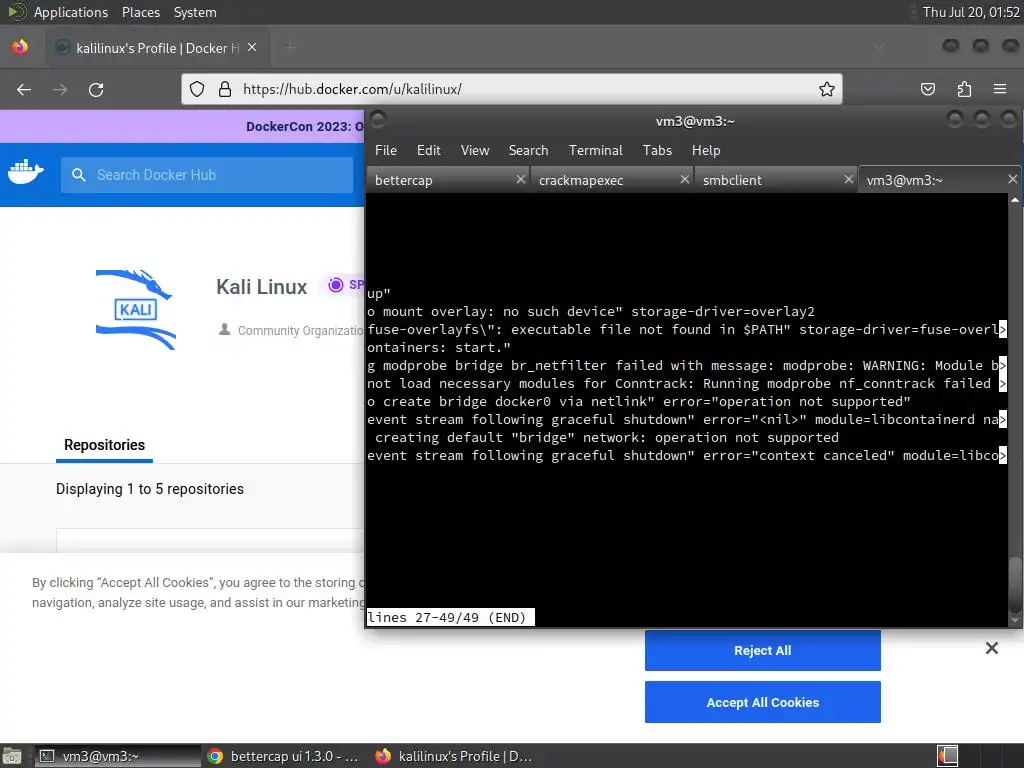Screen dimensions: 1024x768
Task: Reload the Docker Hub page
Action: [x=96, y=89]
